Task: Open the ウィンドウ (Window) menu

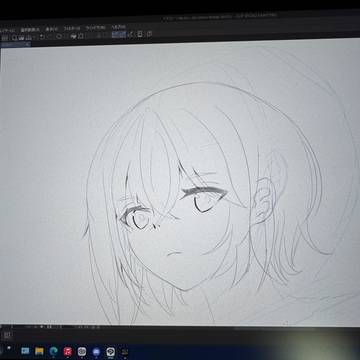Action: [95, 28]
